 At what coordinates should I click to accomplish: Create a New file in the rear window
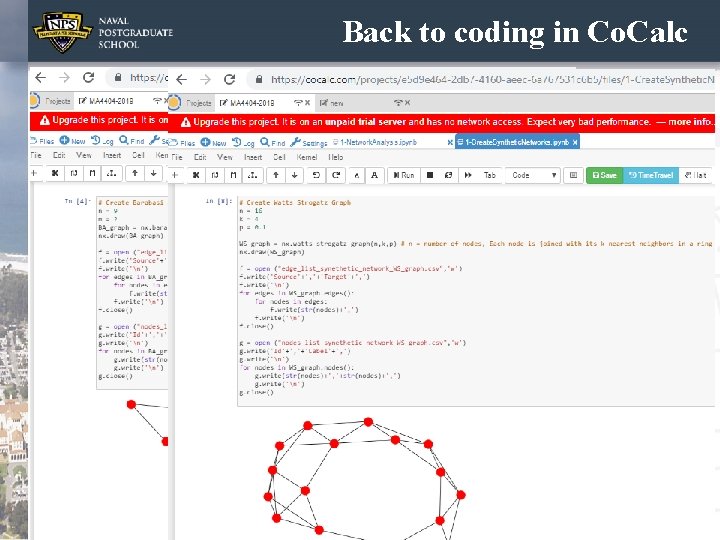point(73,141)
